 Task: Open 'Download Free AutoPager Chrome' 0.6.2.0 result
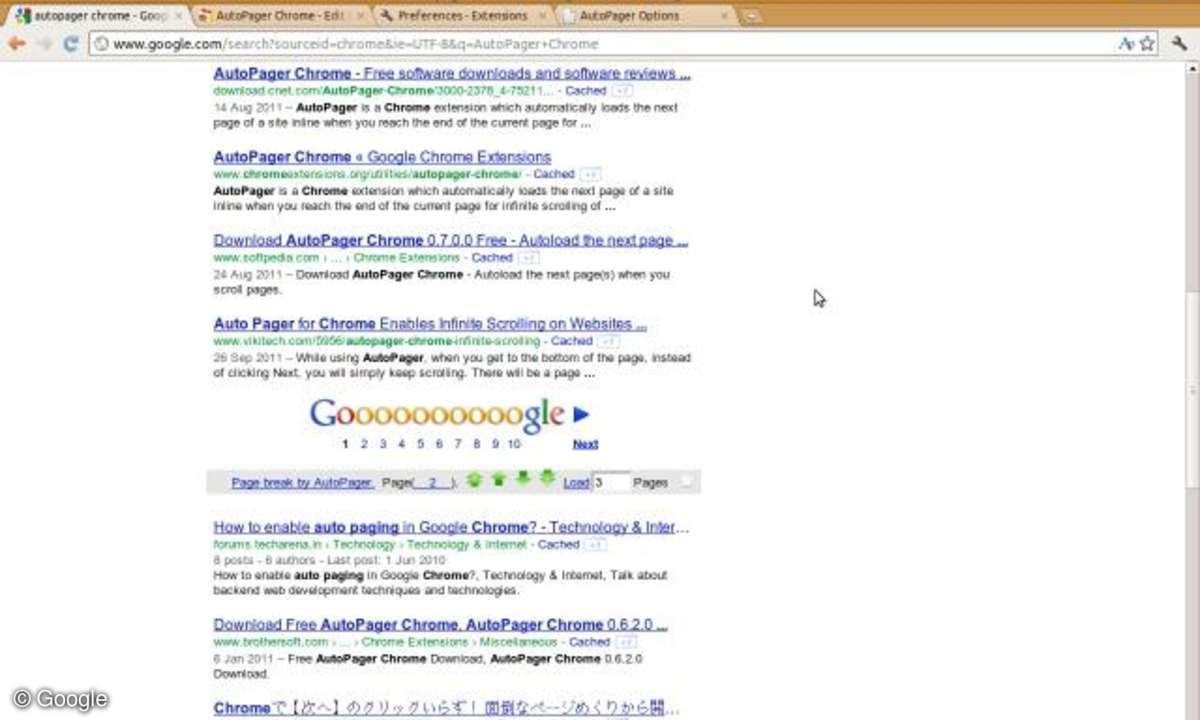tap(440, 624)
